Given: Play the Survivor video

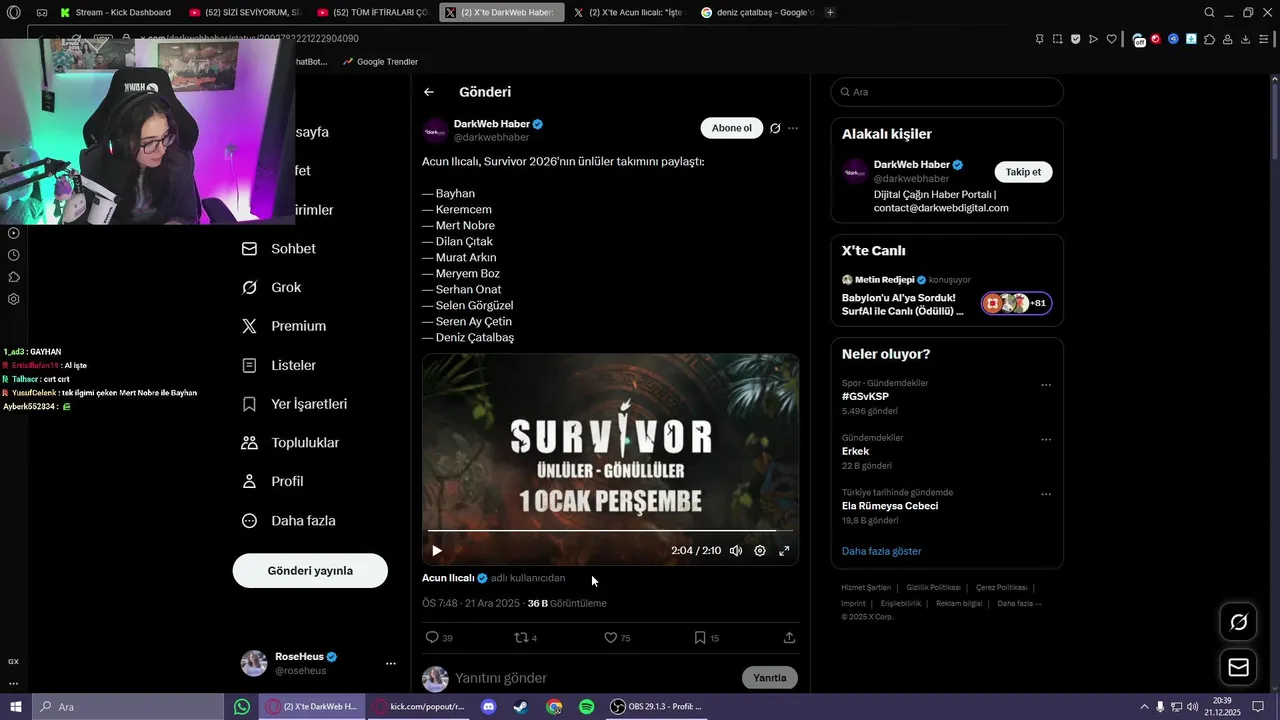Looking at the screenshot, I should [436, 550].
